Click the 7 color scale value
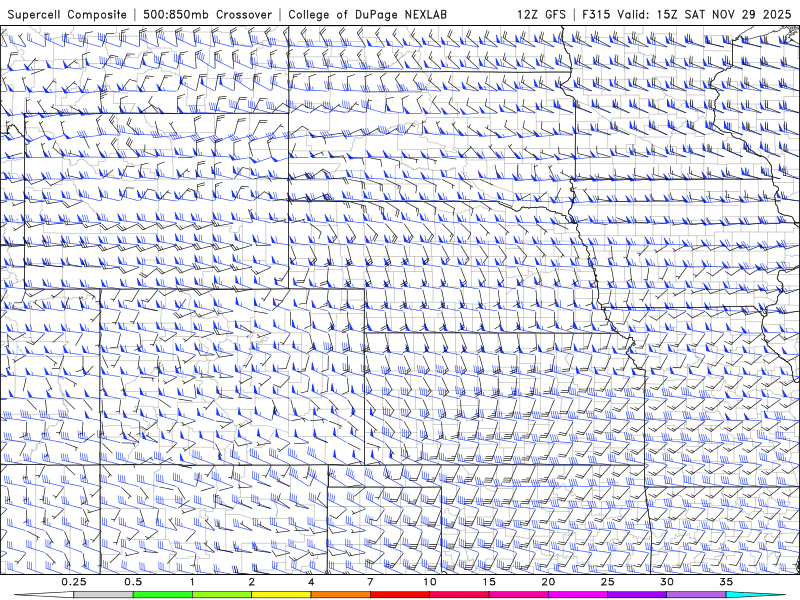 tap(370, 582)
